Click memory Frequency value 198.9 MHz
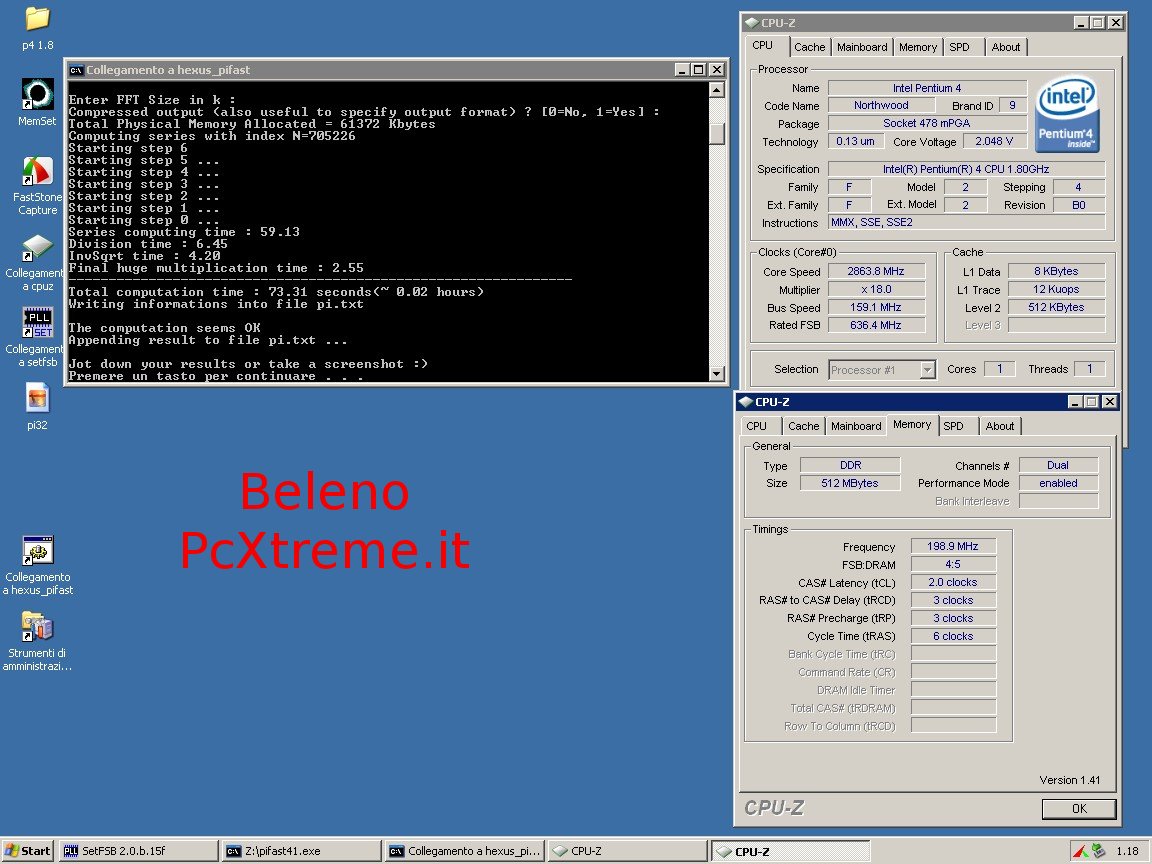This screenshot has width=1152, height=864. pyautogui.click(x=953, y=546)
